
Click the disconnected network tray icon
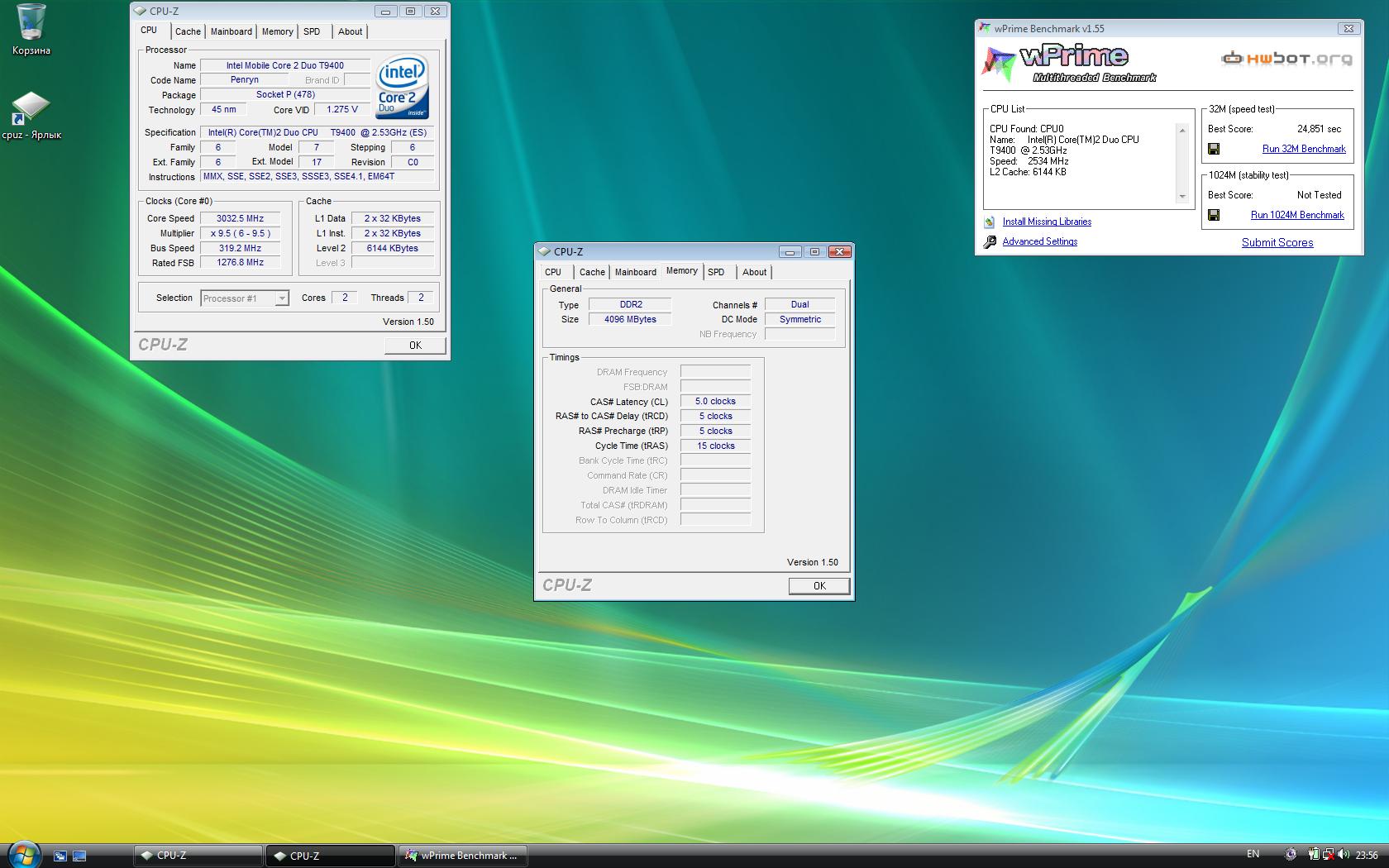pos(1328,855)
